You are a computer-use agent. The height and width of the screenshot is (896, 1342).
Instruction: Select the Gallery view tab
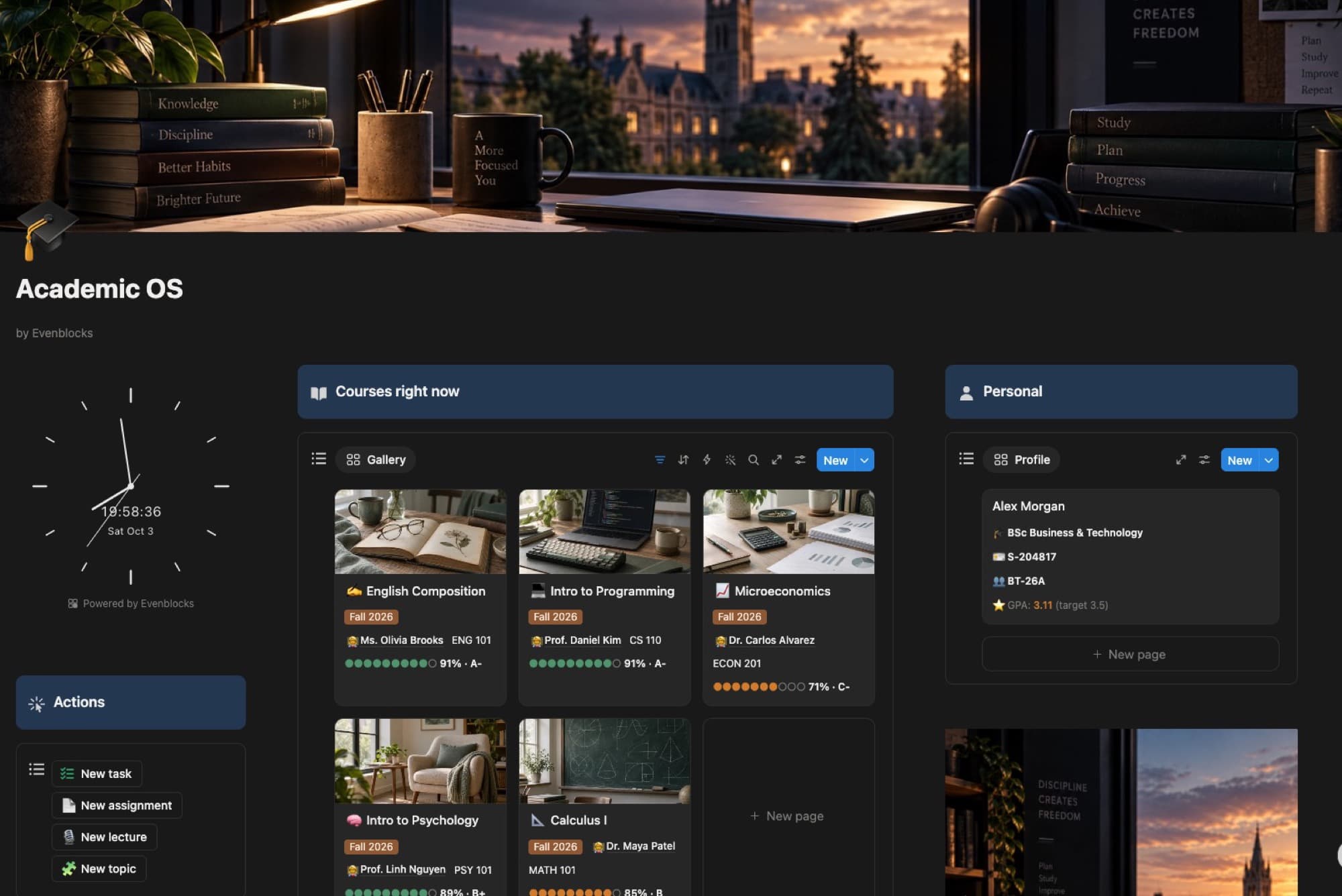376,460
